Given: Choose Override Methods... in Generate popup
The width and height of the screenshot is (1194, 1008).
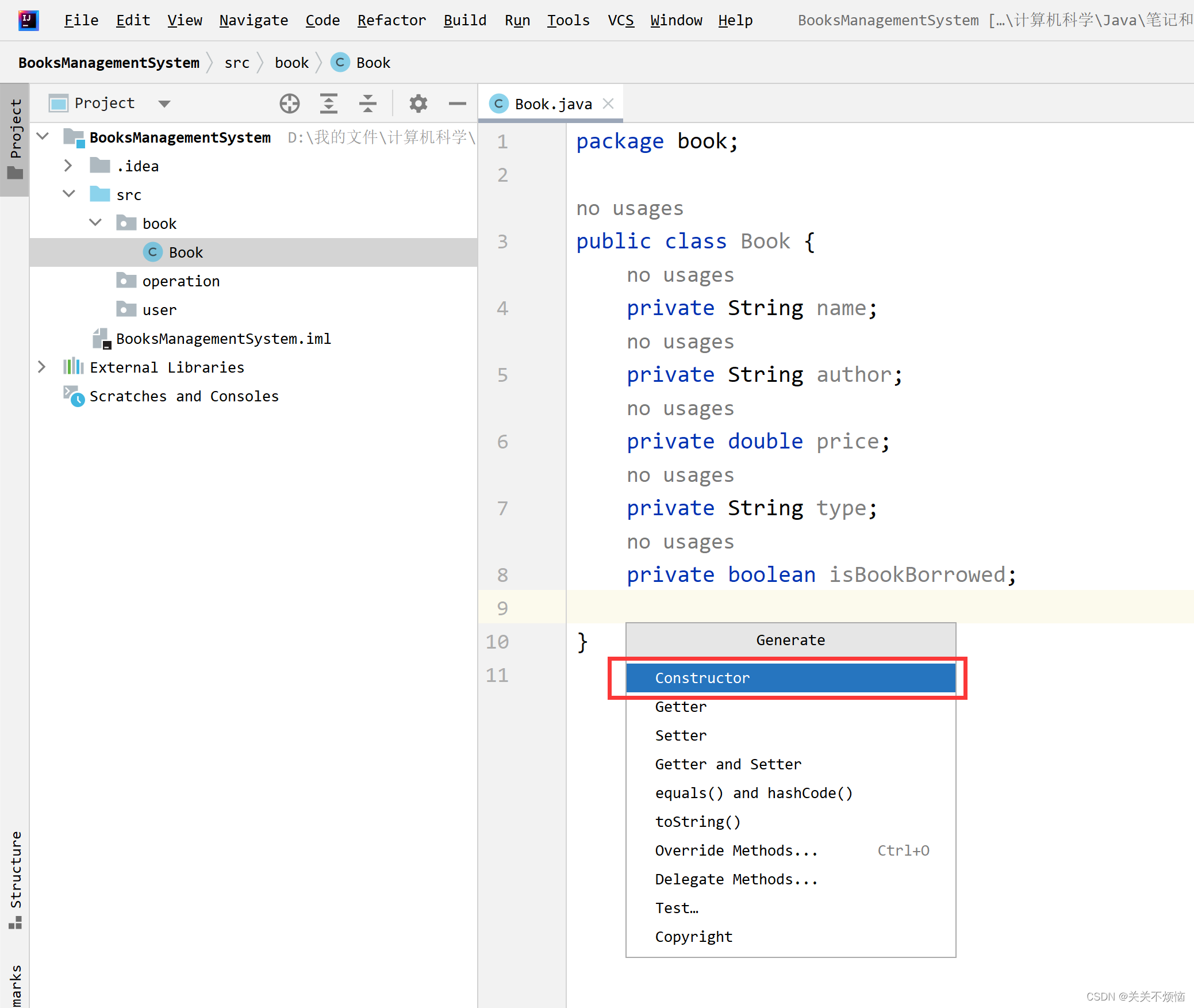Looking at the screenshot, I should pos(790,850).
